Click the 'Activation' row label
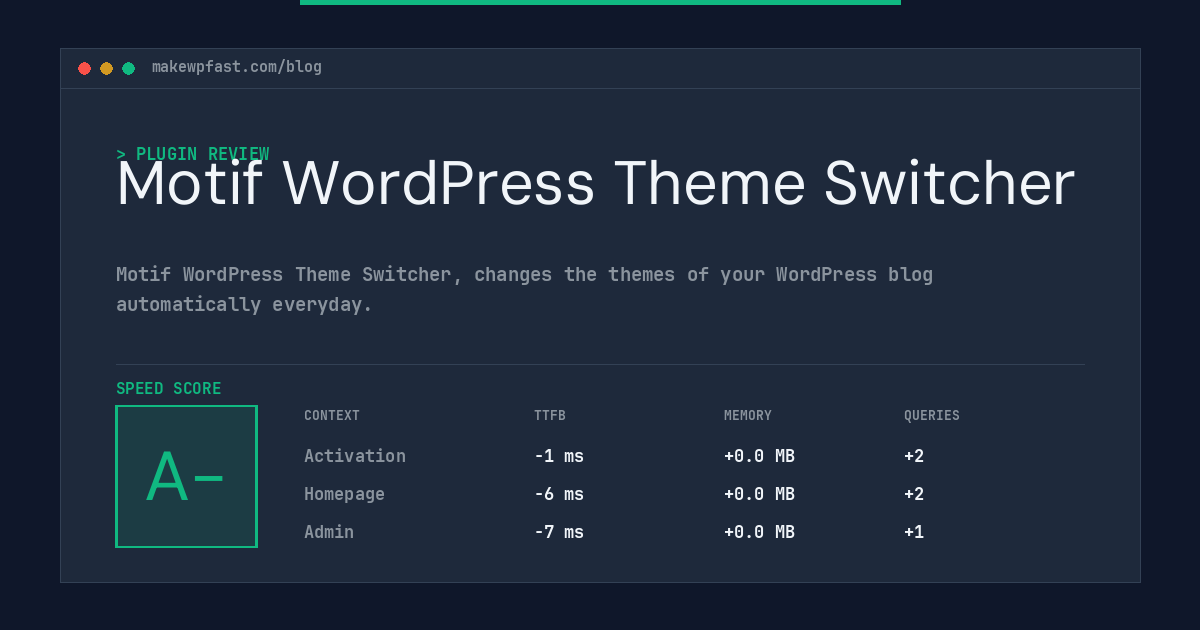The height and width of the screenshot is (630, 1200). click(355, 456)
